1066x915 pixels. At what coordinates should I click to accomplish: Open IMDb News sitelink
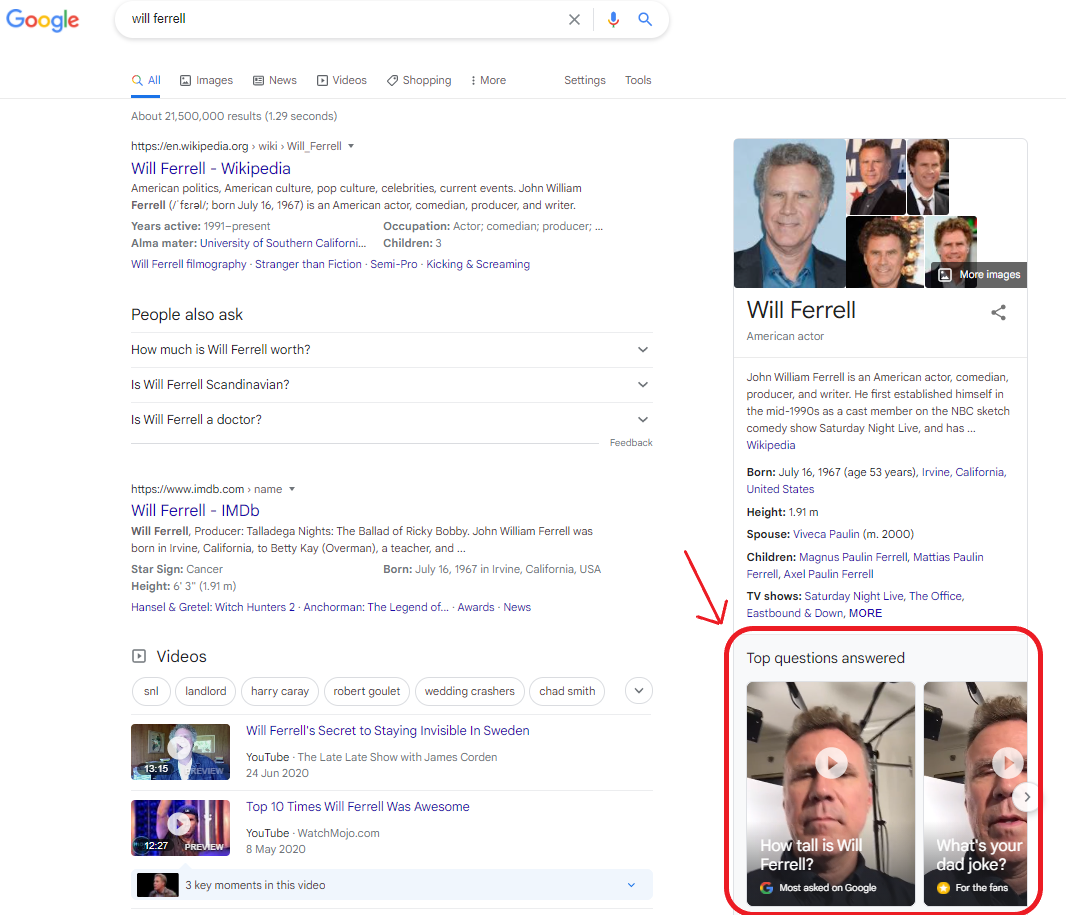(x=517, y=608)
